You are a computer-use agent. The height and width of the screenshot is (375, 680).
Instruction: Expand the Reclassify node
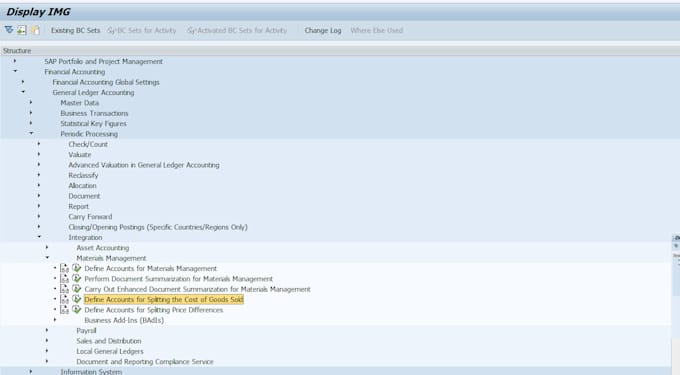(x=39, y=175)
